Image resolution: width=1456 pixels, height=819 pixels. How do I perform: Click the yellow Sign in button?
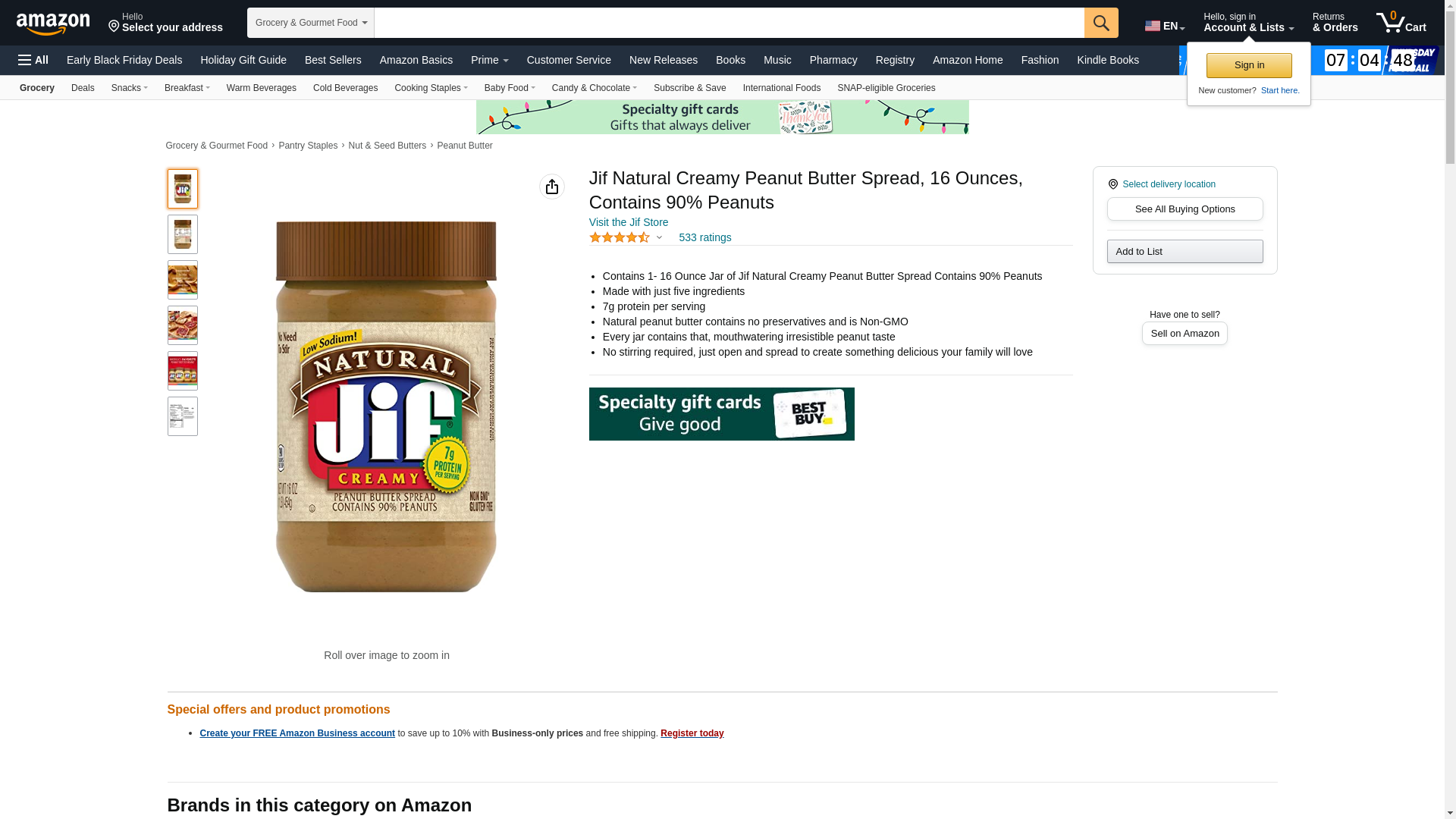pyautogui.click(x=1249, y=65)
